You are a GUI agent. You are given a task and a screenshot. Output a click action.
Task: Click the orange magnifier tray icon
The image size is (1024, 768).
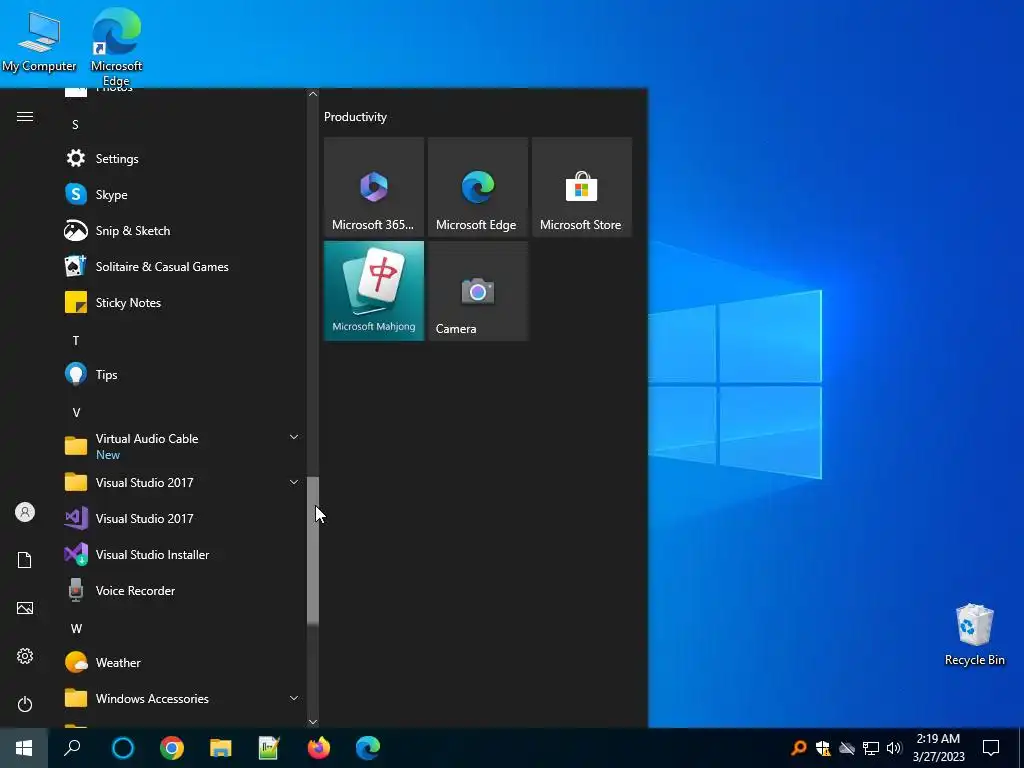799,748
